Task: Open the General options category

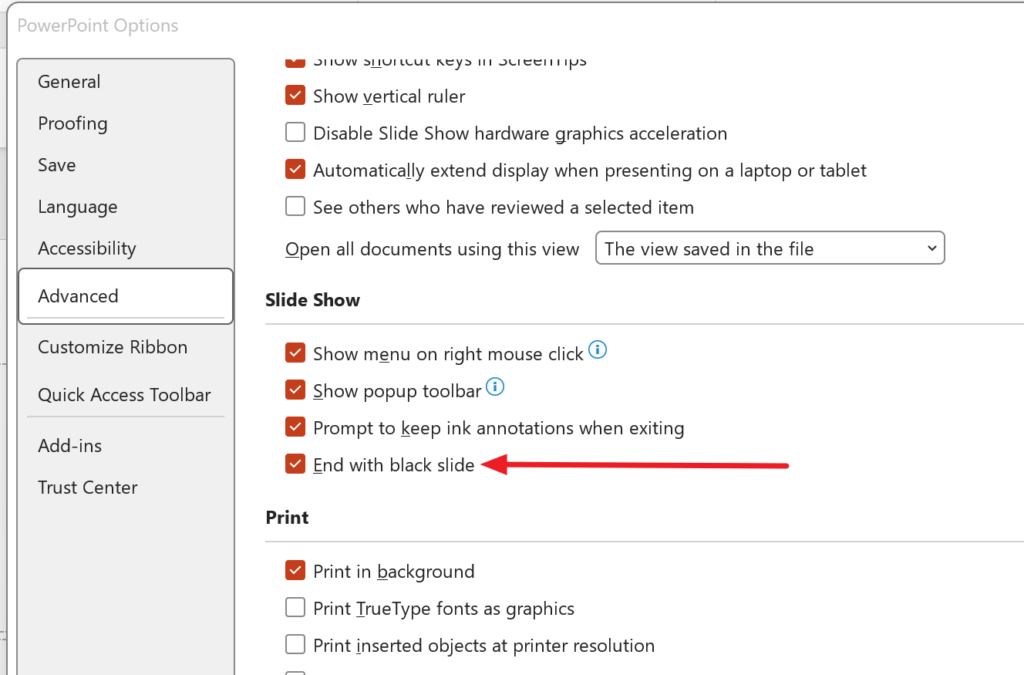Action: pyautogui.click(x=69, y=82)
